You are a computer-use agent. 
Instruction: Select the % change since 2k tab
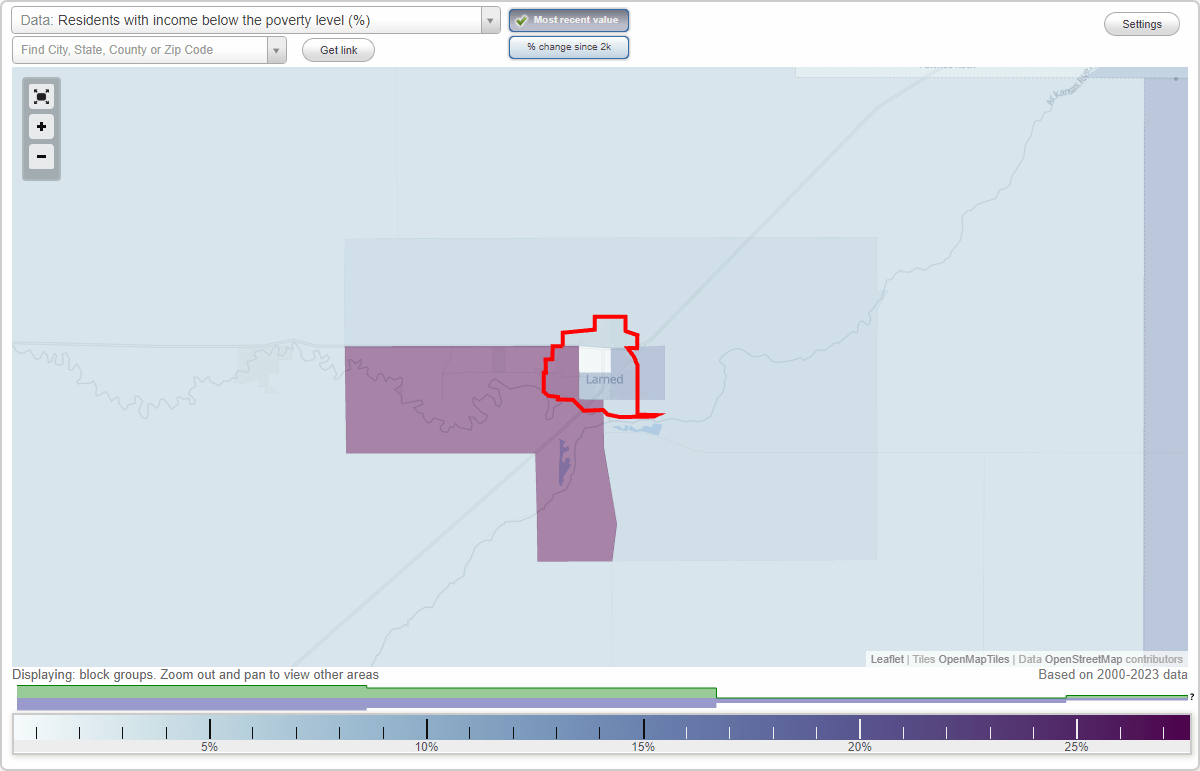[569, 46]
